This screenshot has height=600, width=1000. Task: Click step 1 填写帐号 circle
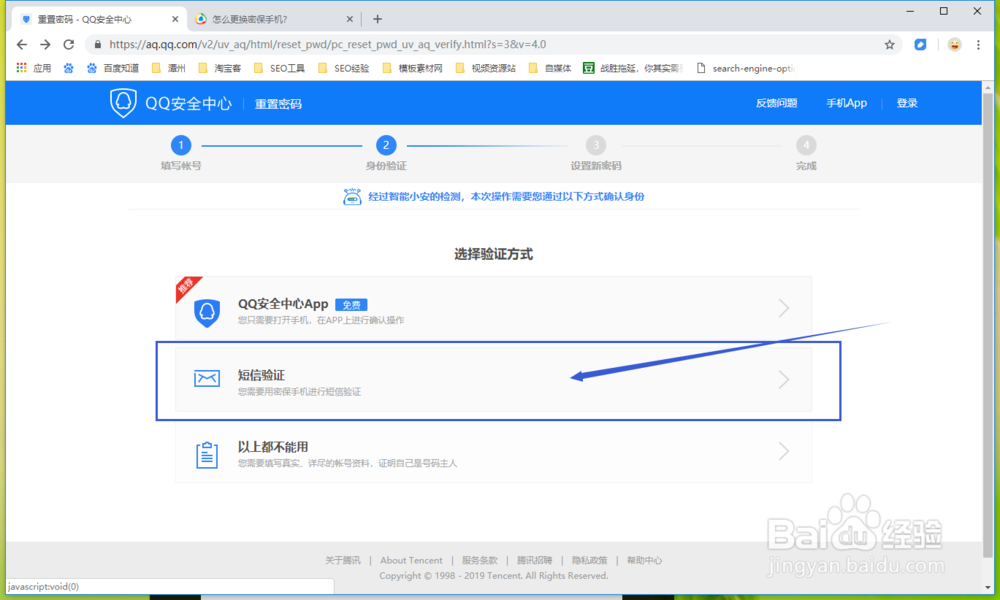(181, 145)
